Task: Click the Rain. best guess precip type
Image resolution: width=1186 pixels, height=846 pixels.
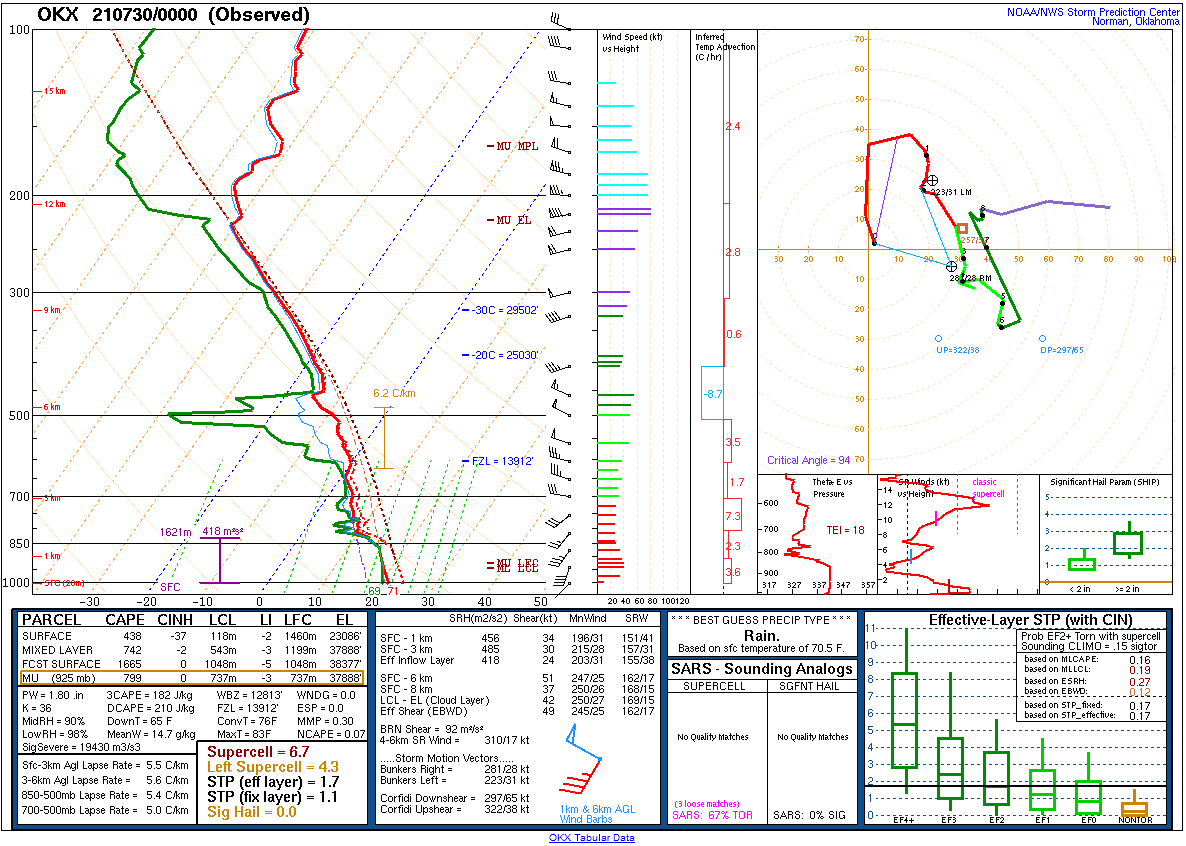Action: [761, 636]
